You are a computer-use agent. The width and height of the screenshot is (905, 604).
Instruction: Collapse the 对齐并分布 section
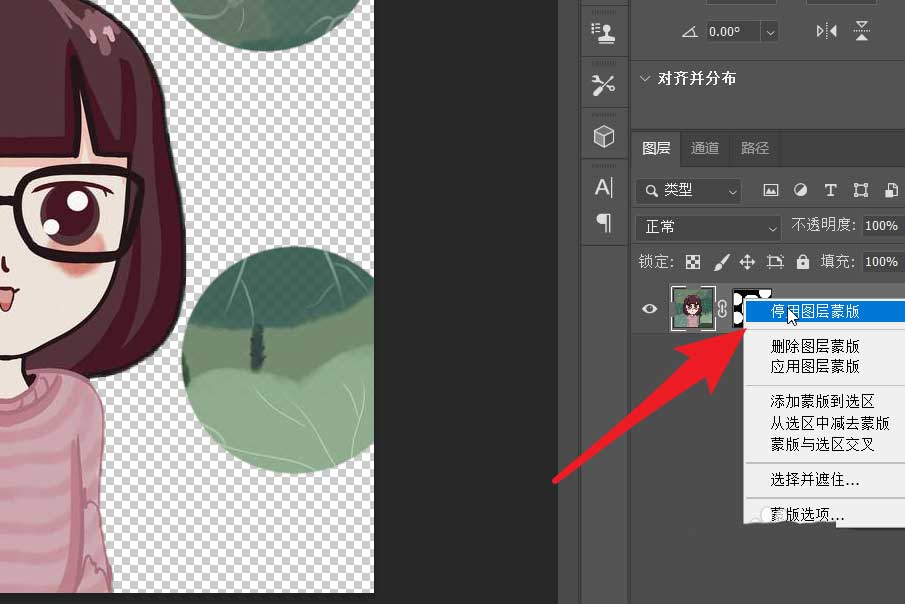[645, 78]
